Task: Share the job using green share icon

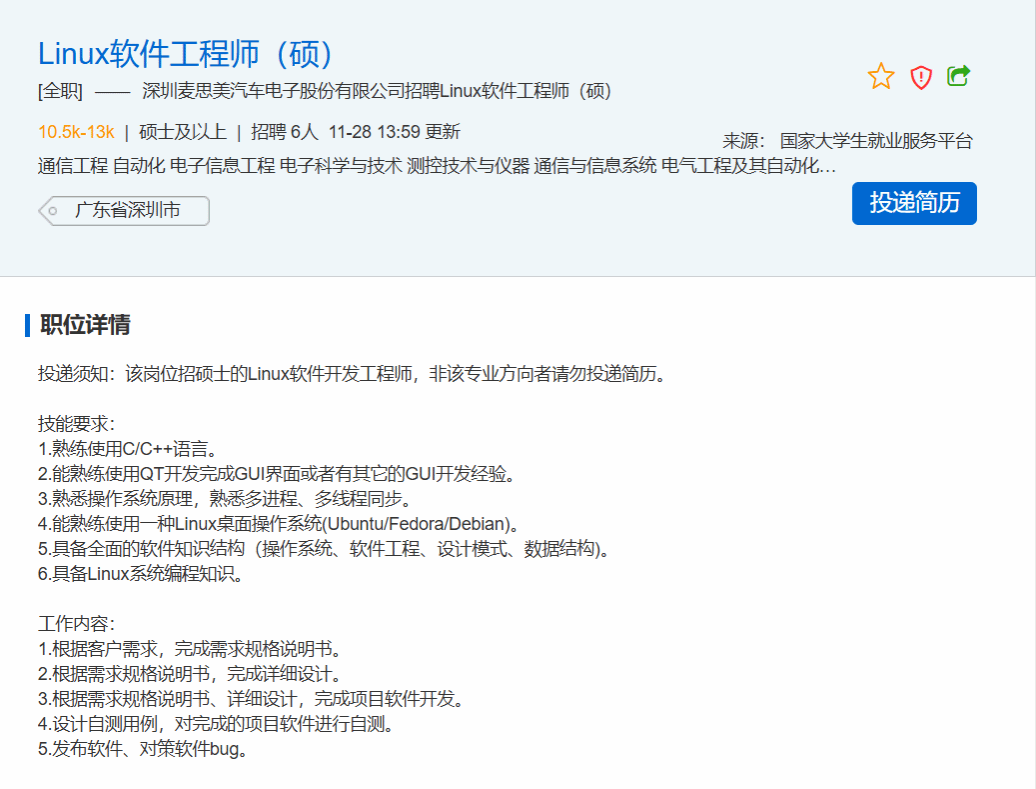Action: coord(959,76)
